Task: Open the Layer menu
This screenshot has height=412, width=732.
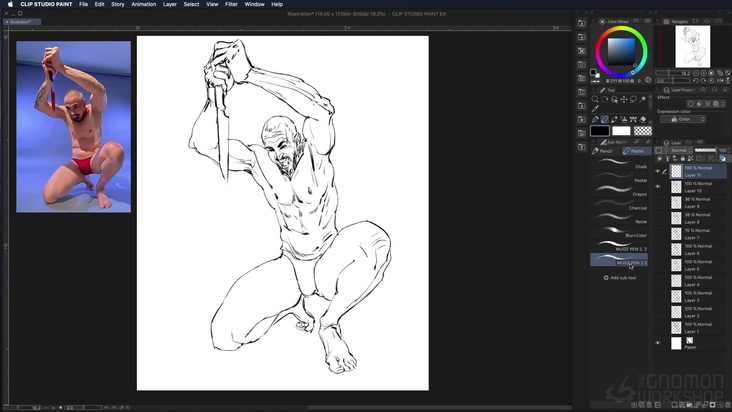Action: pyautogui.click(x=170, y=4)
